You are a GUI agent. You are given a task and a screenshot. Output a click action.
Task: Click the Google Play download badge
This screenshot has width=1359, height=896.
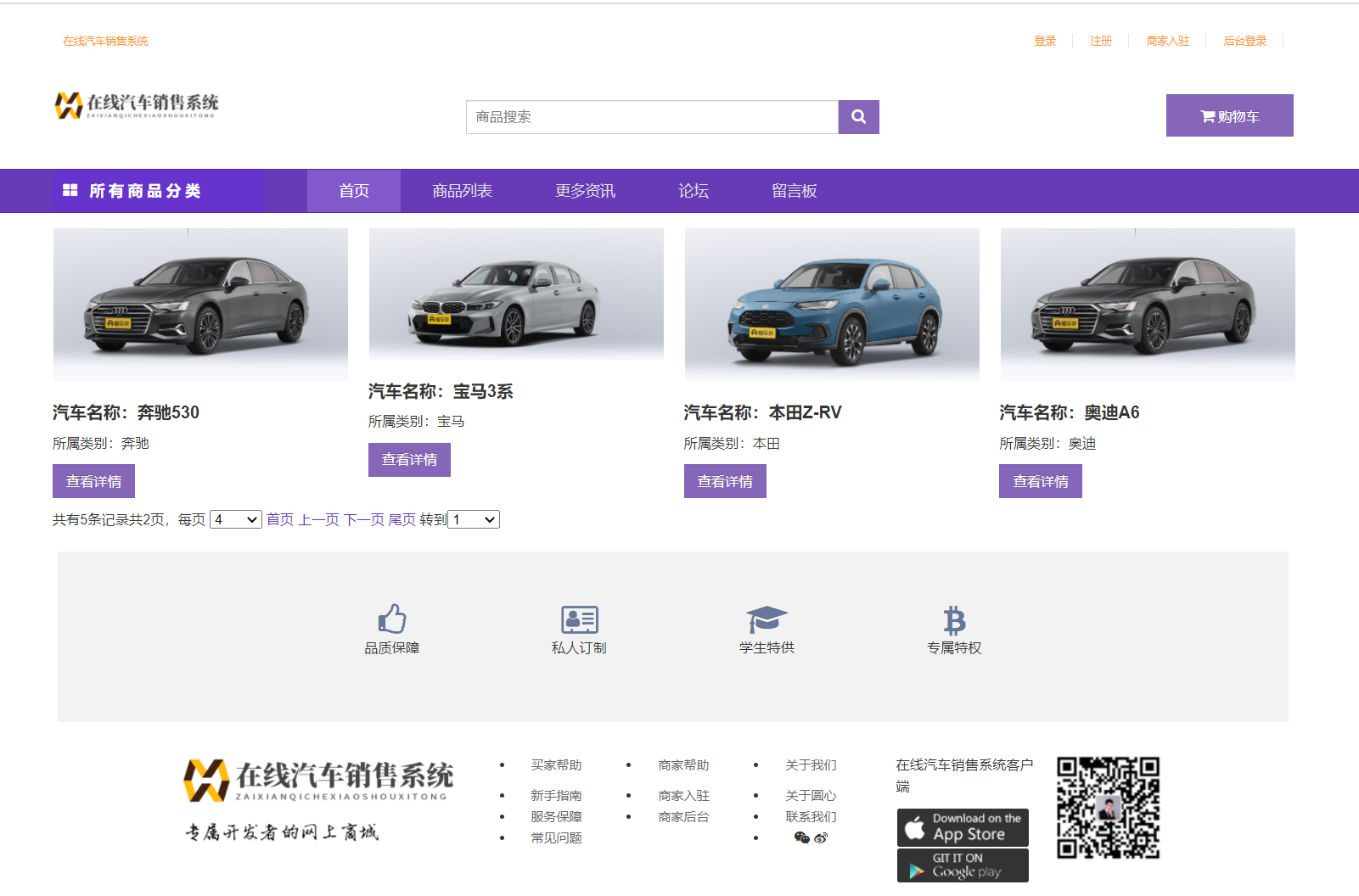click(x=962, y=865)
